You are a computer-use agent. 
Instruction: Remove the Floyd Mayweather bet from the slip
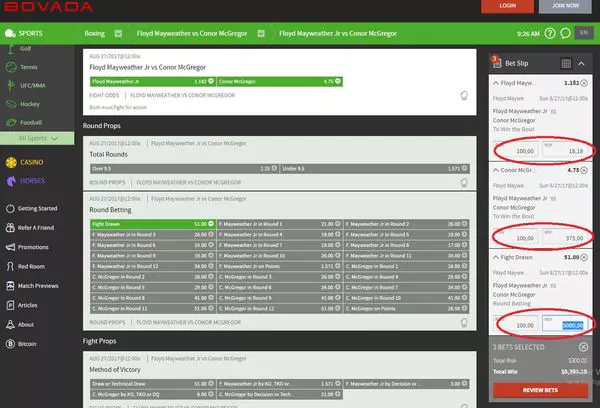pos(584,83)
